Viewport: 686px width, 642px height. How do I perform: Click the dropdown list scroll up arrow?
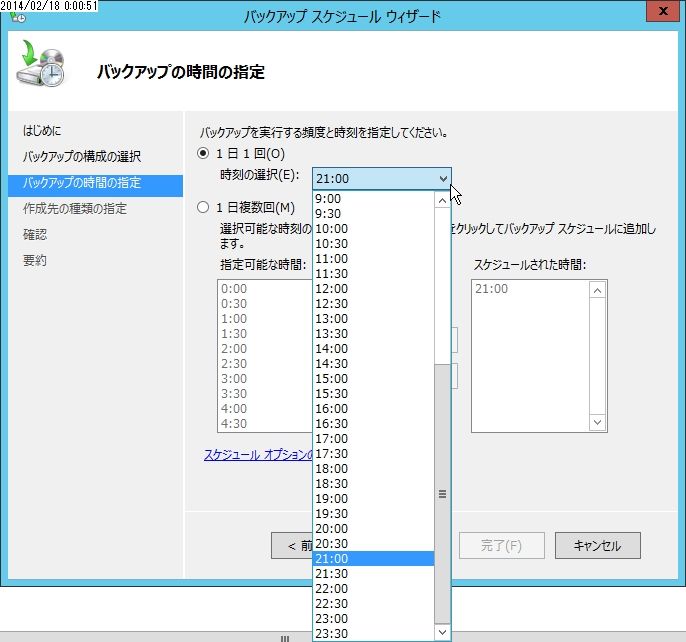[x=442, y=200]
